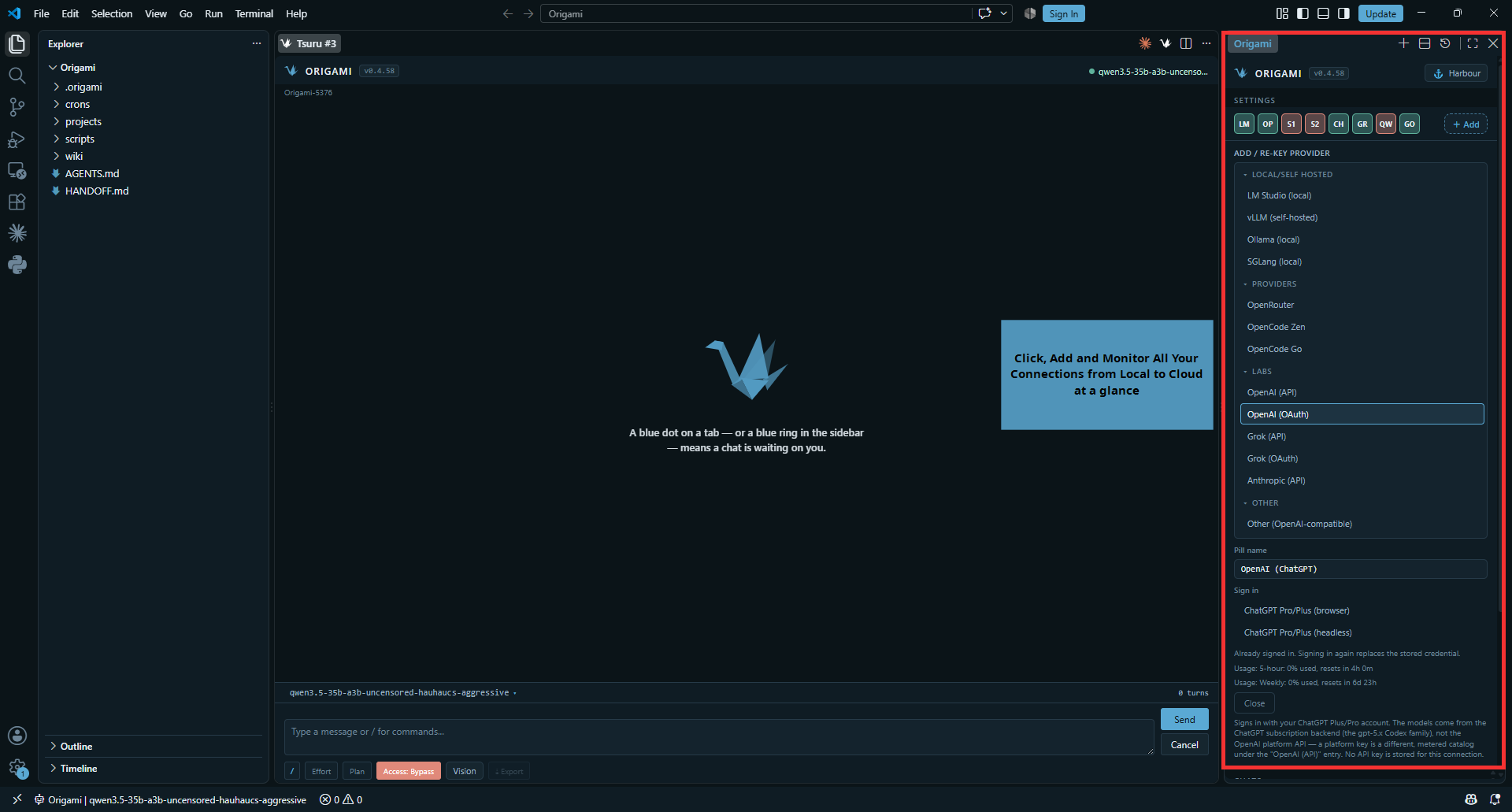1512x812 pixels.
Task: Open the Python view in activity bar
Action: coord(17,265)
